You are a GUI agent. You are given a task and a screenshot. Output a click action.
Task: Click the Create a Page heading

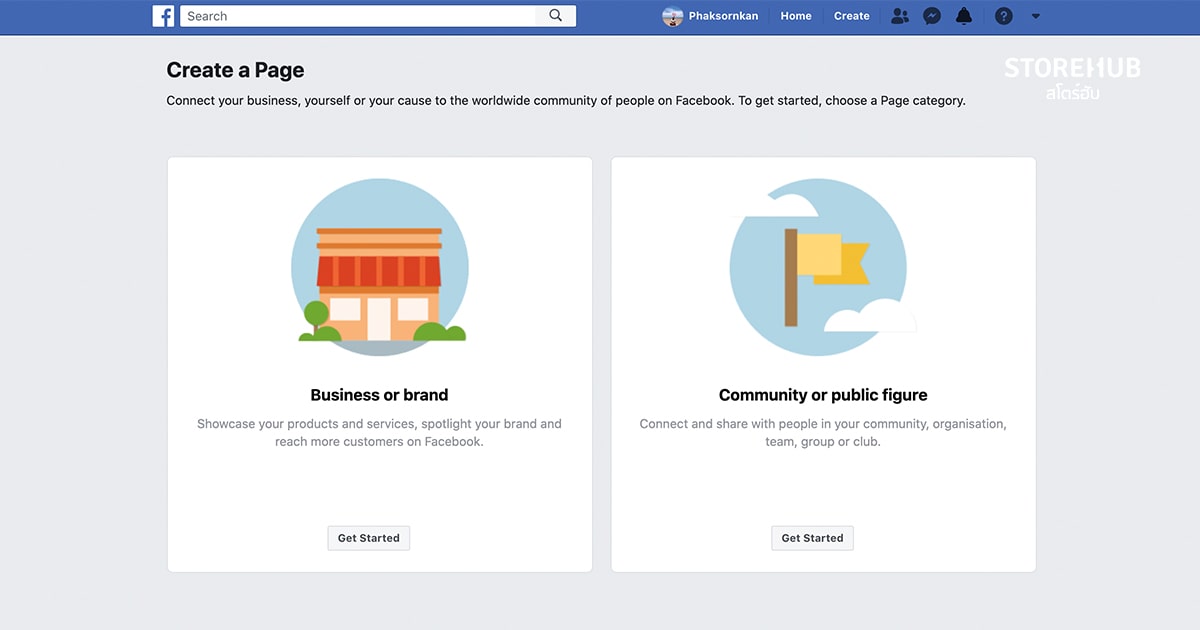pyautogui.click(x=235, y=70)
